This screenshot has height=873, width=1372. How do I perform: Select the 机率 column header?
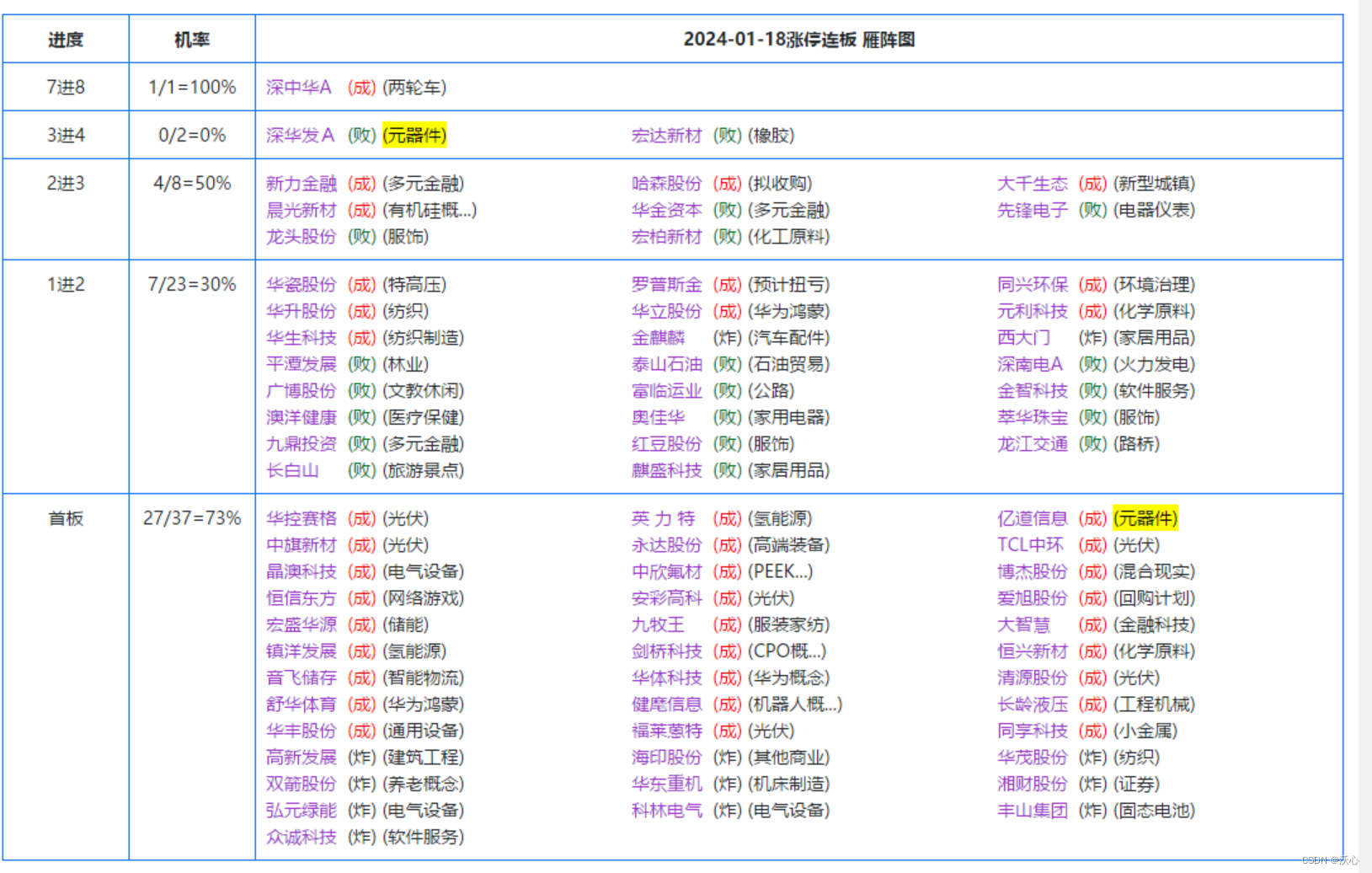tap(192, 40)
